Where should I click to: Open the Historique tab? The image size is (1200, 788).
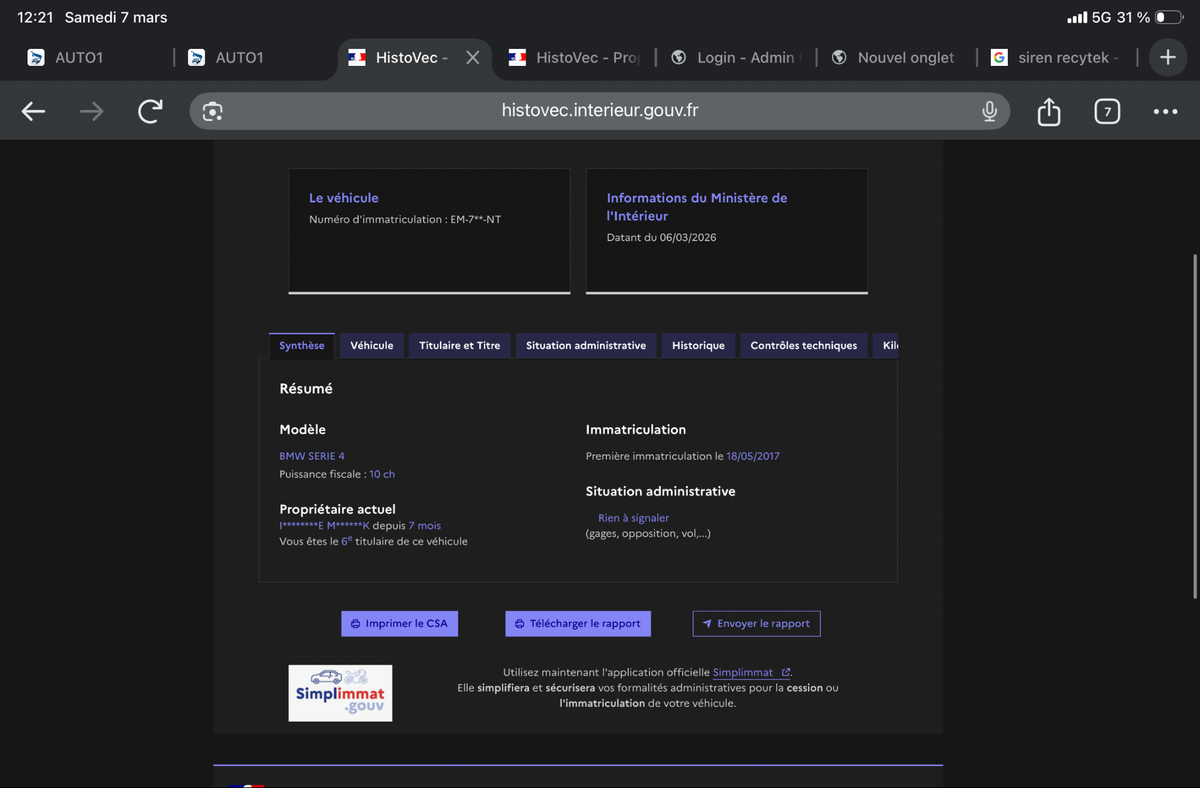[x=698, y=345]
